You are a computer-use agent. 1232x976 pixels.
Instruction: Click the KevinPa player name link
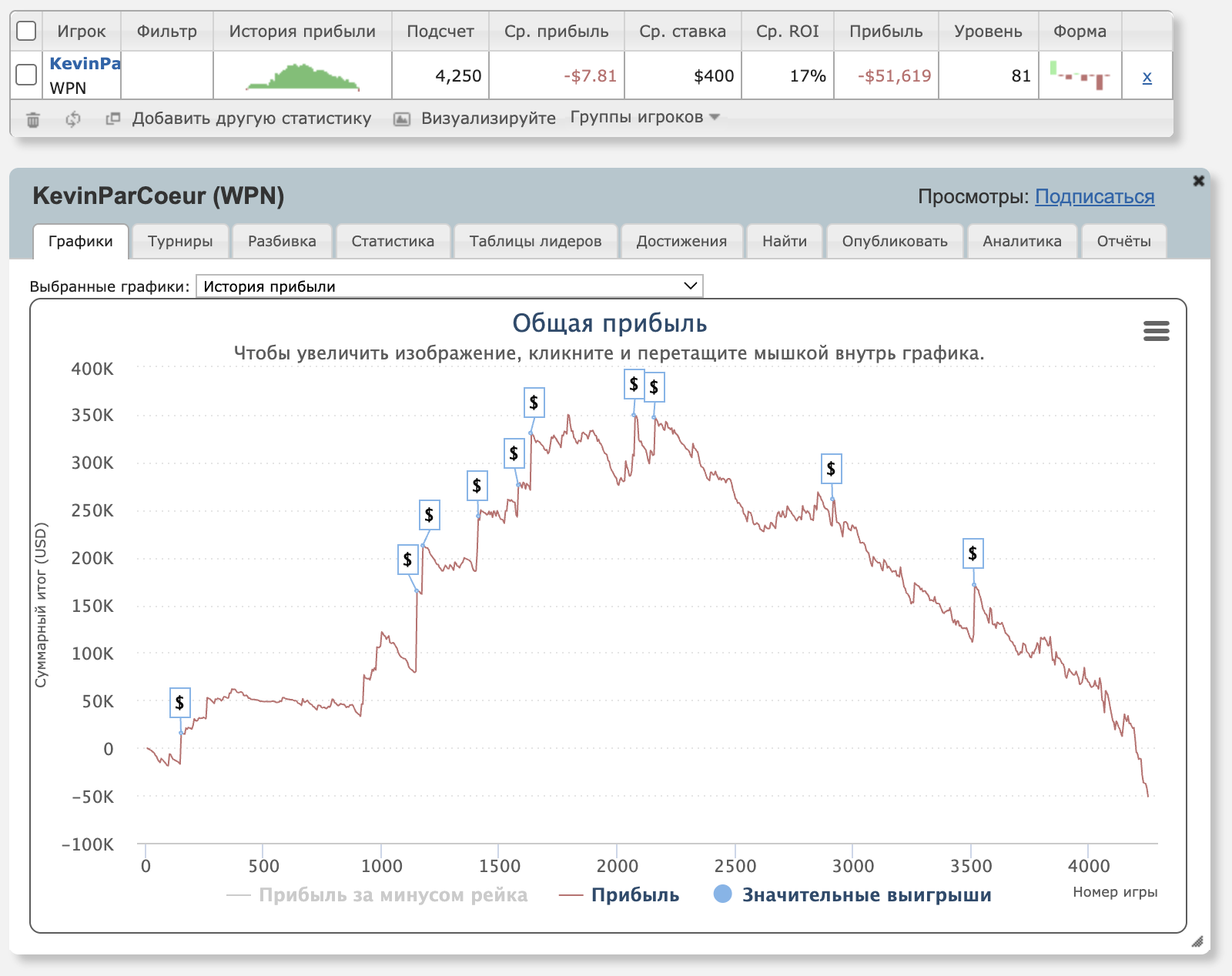[85, 63]
